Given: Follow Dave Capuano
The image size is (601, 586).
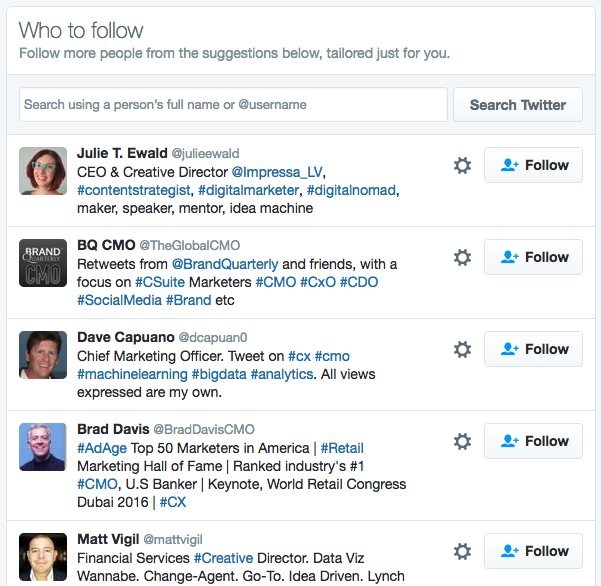Looking at the screenshot, I should (533, 349).
